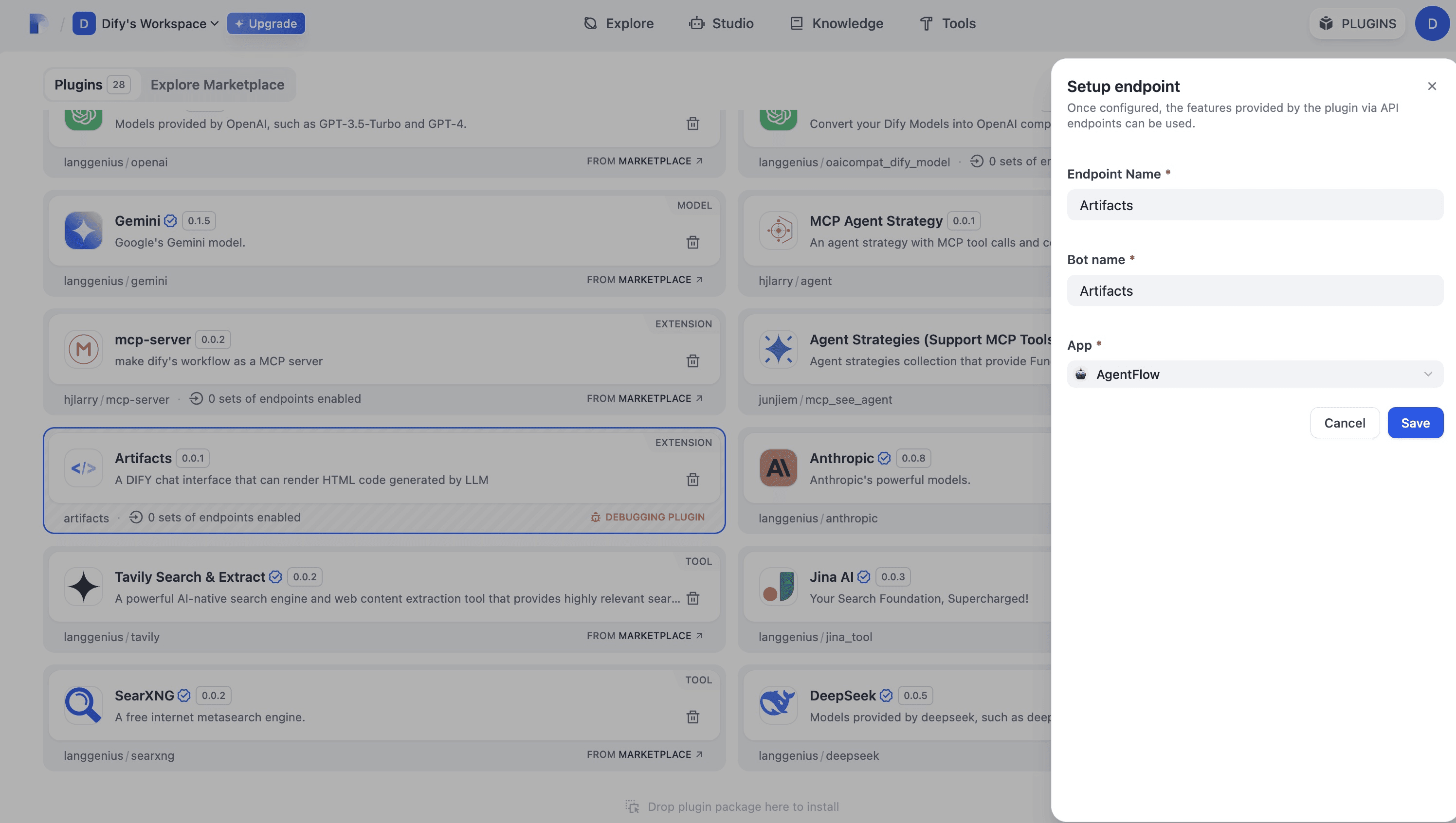Click the SearXNG magnifier icon
The height and width of the screenshot is (823, 1456).
(84, 705)
